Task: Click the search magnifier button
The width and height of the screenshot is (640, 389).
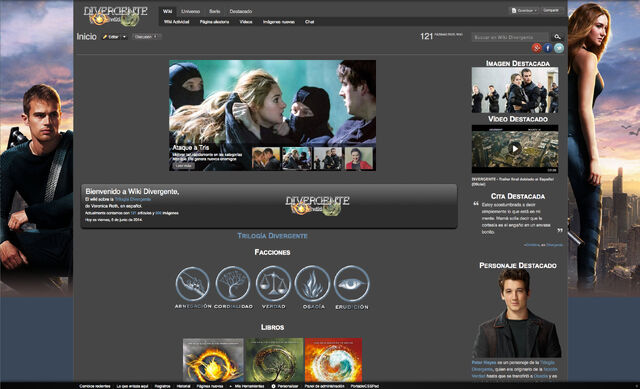Action: pyautogui.click(x=557, y=37)
